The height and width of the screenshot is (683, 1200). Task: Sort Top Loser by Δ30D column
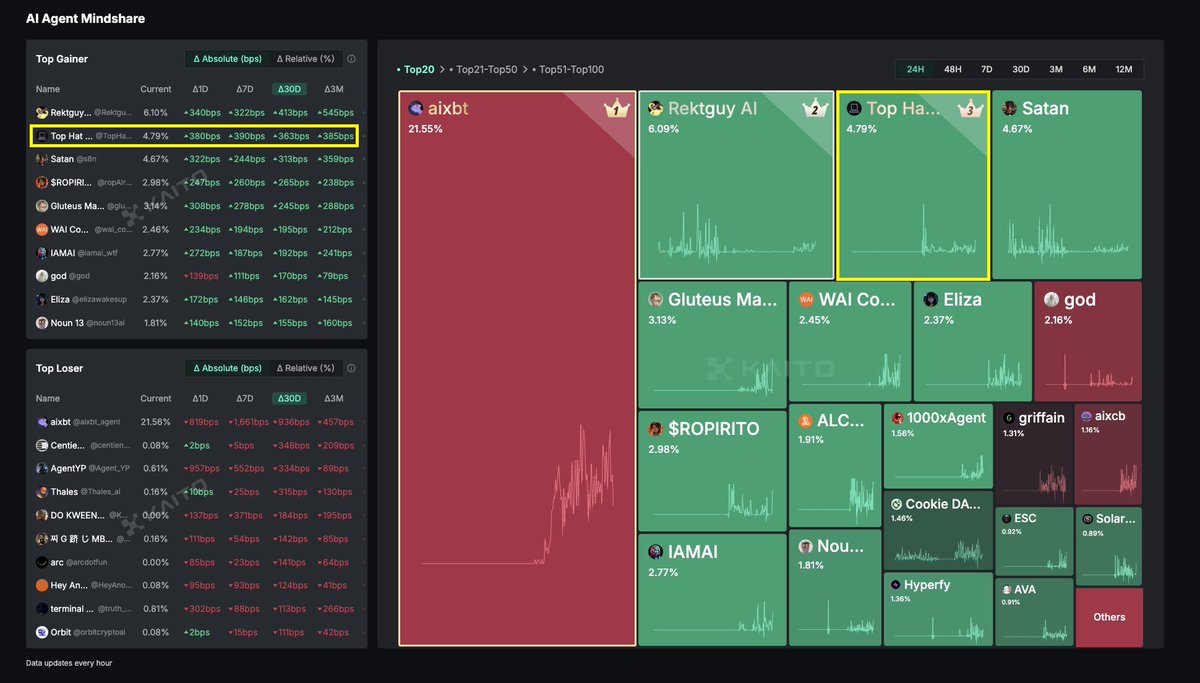[289, 398]
